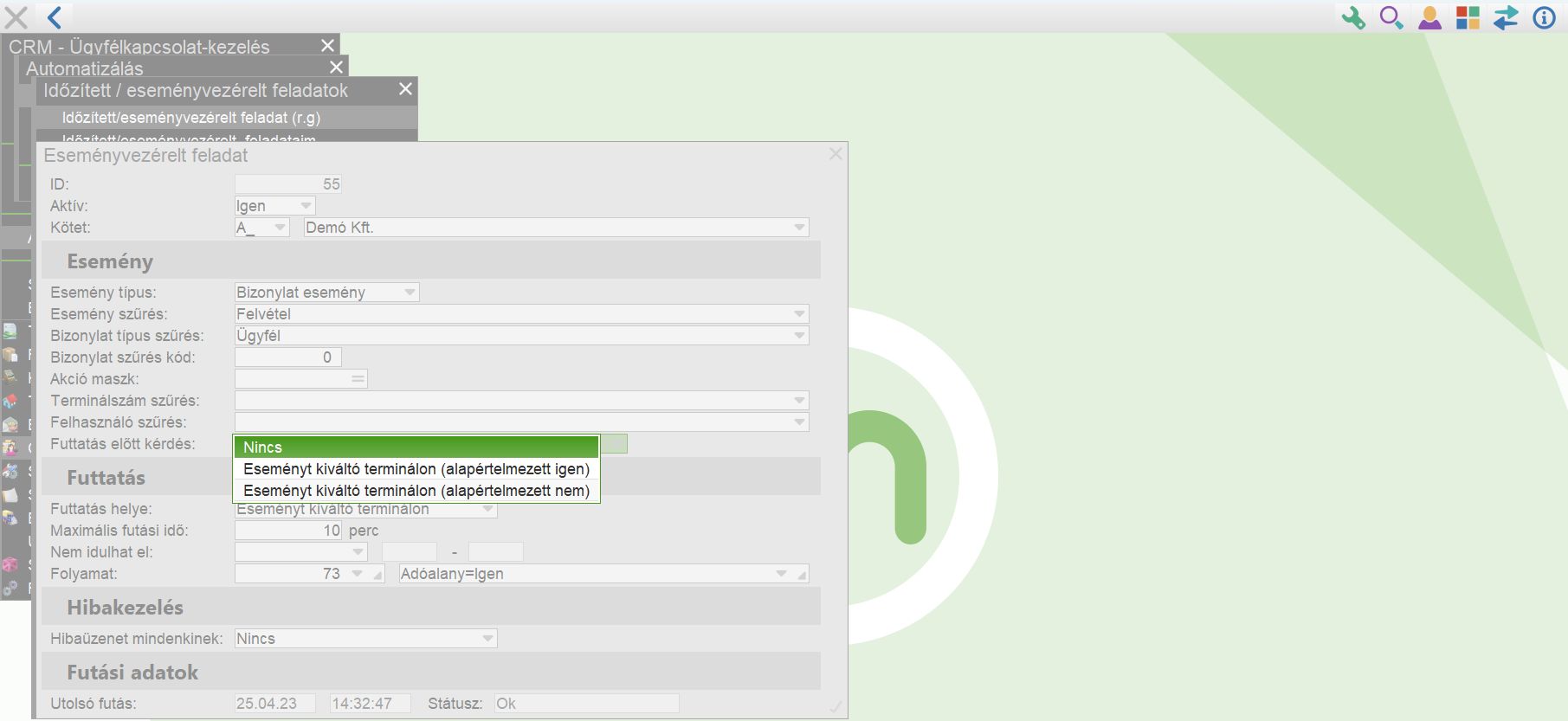Click the Eseményvezérelt feladat dialog title

(146, 156)
